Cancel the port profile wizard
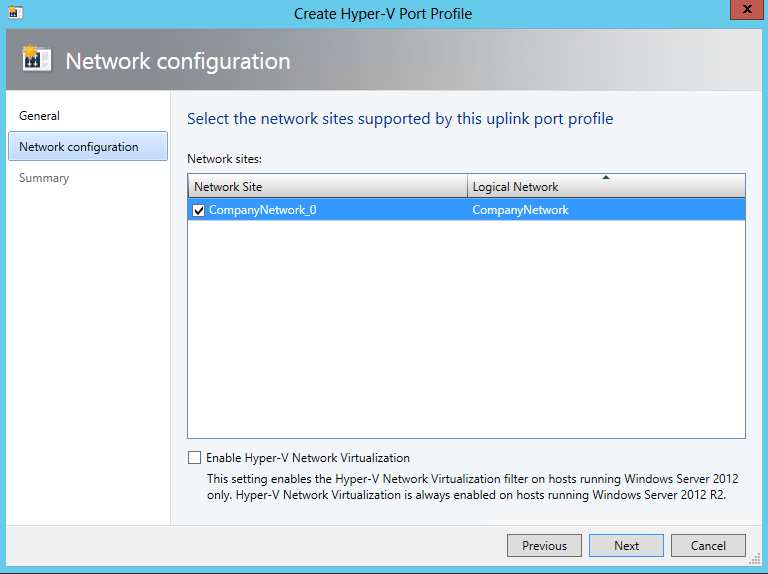 [708, 545]
